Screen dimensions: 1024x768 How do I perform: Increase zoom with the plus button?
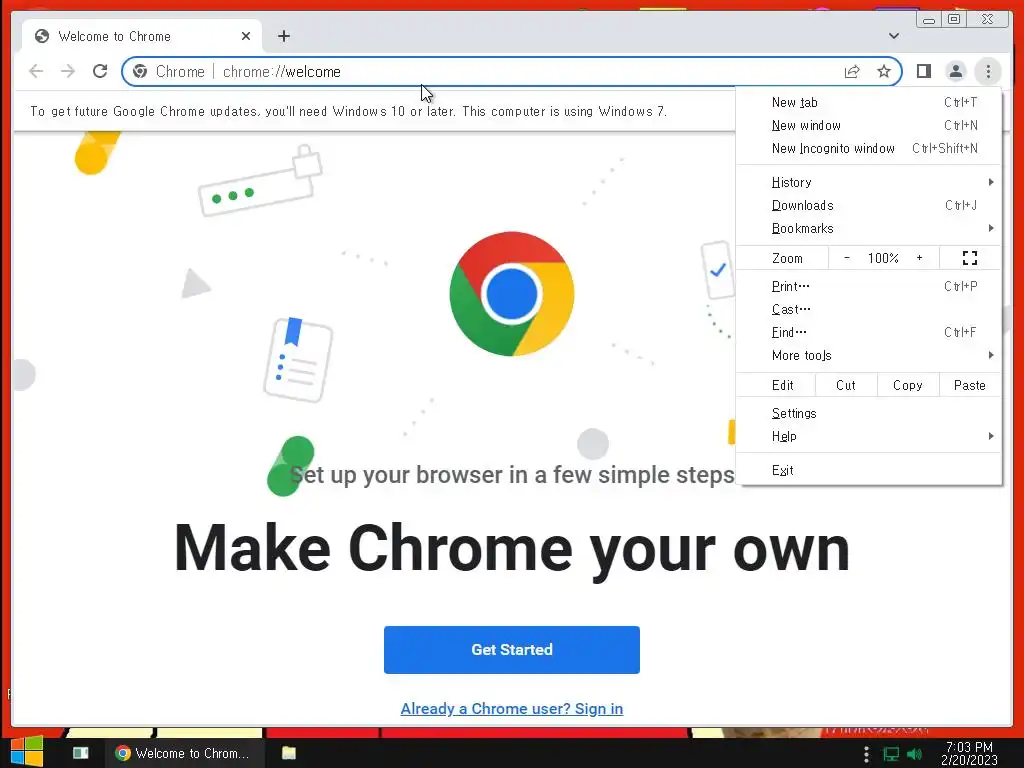pos(920,258)
